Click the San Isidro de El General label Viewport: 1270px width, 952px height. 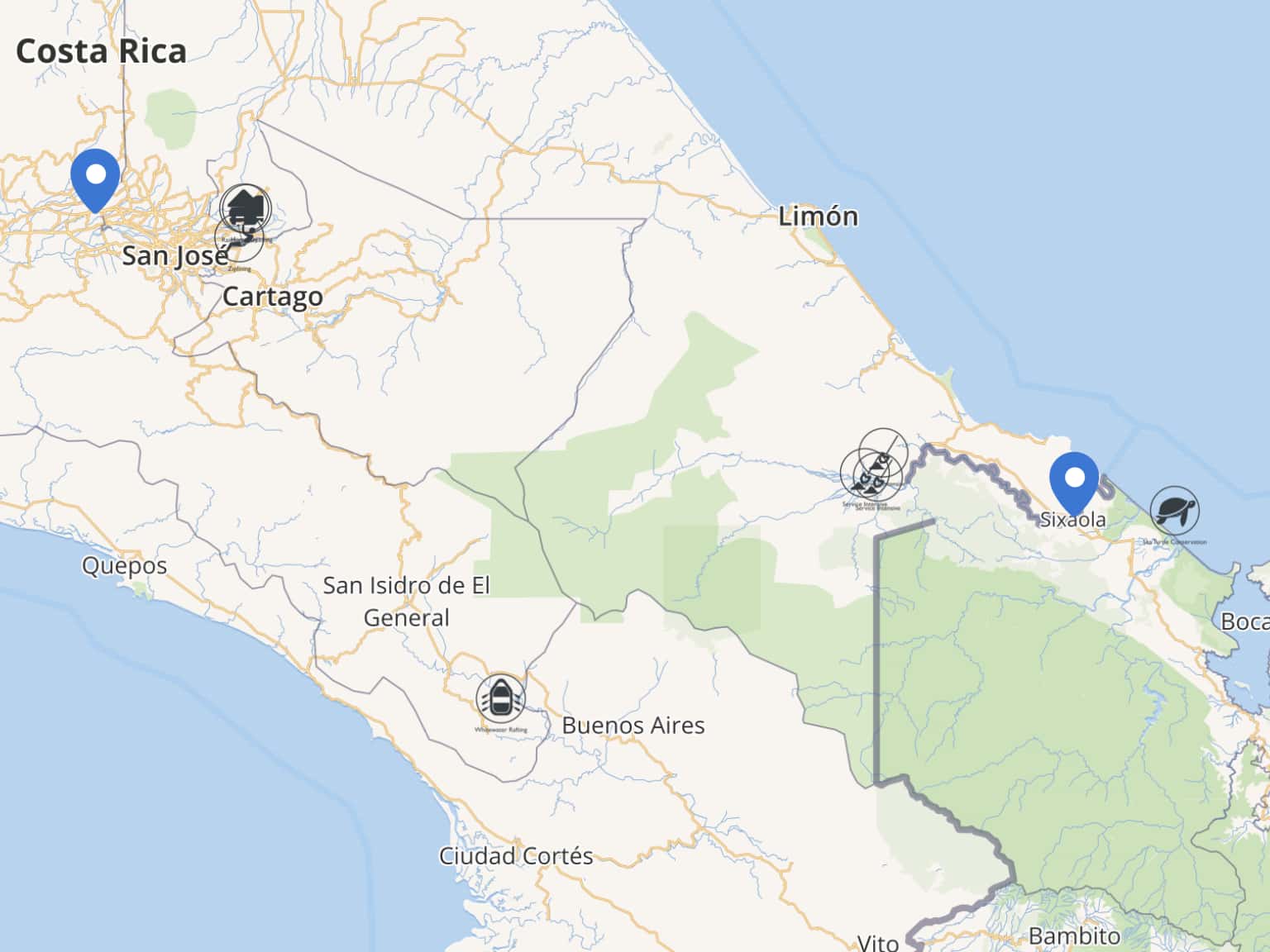point(407,602)
